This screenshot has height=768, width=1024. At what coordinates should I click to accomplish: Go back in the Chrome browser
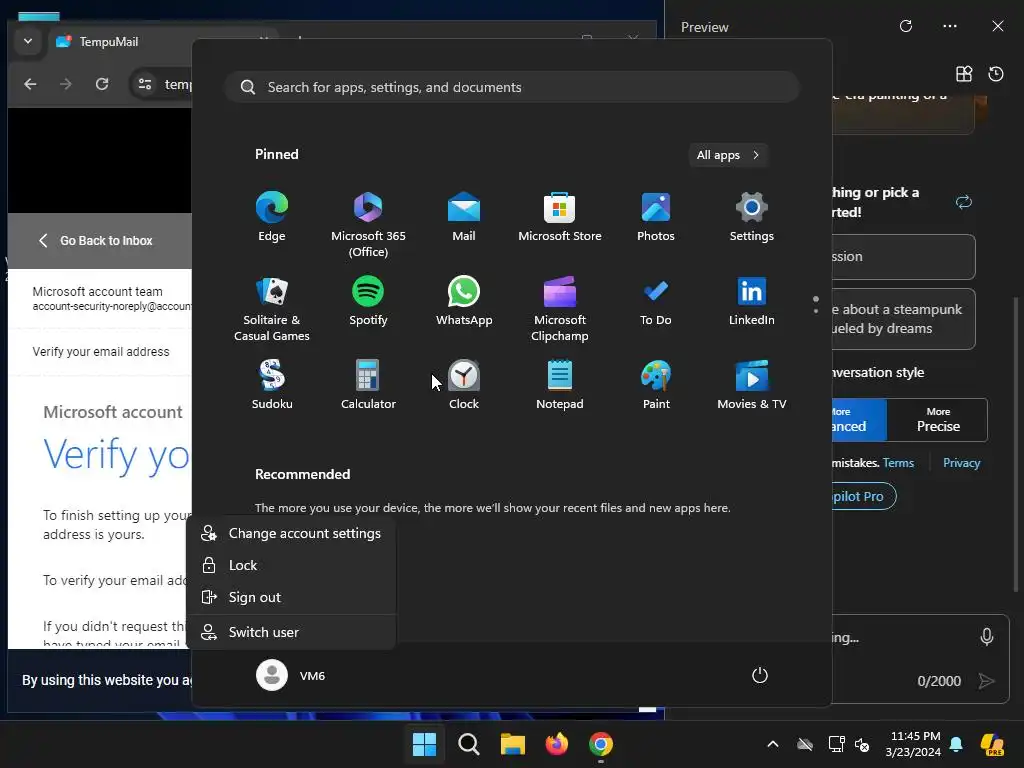30,84
